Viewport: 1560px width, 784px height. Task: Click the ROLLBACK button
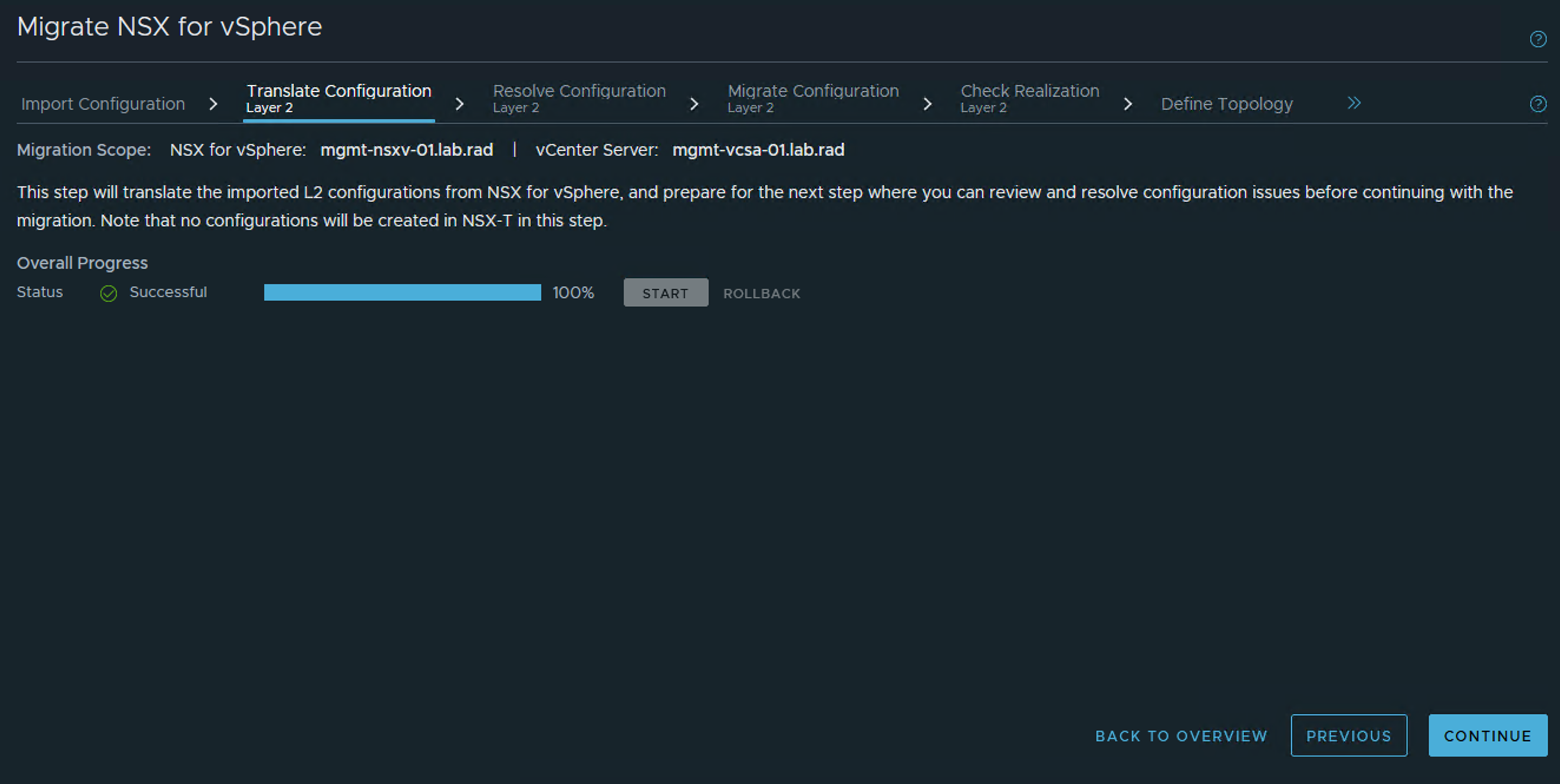761,294
